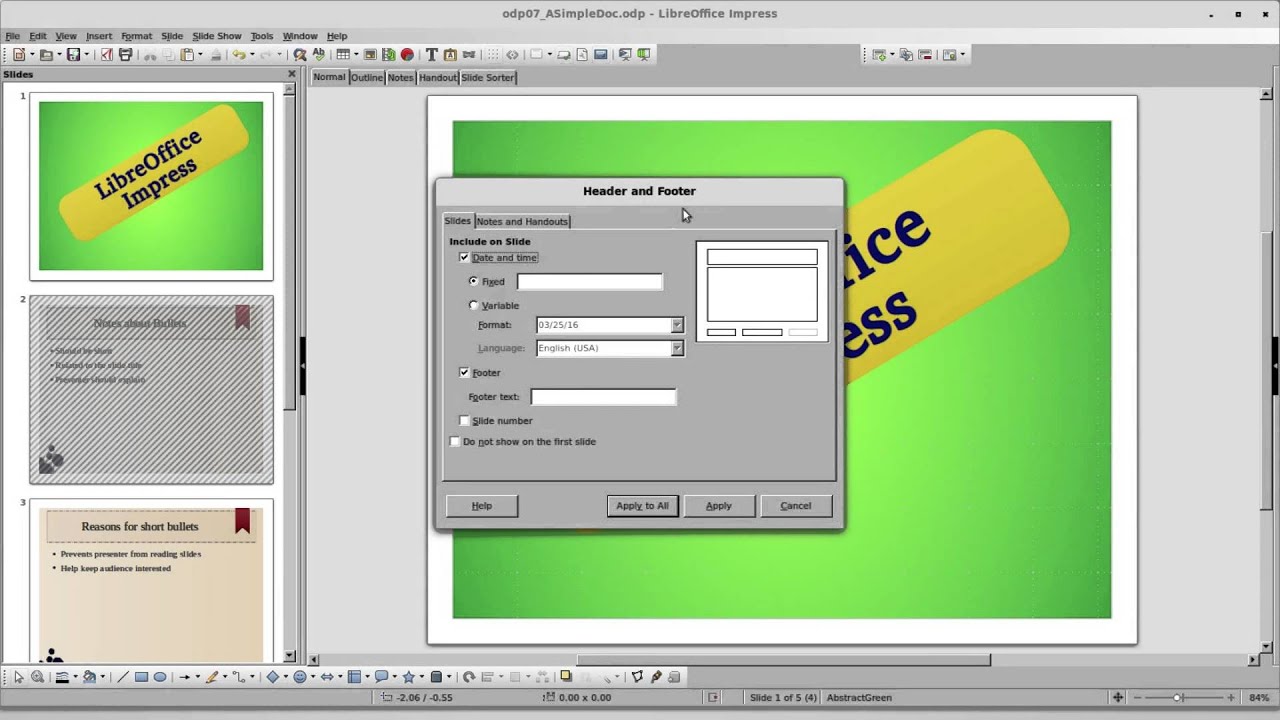Click the Footer text input field
This screenshot has width=1280, height=720.
[x=603, y=397]
